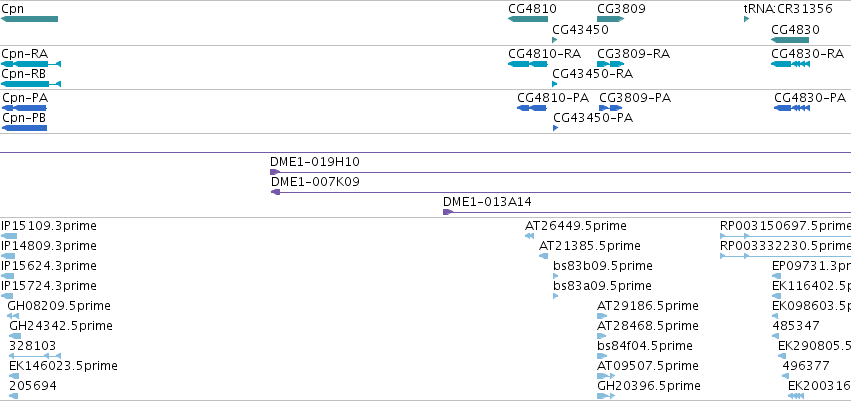Screen dimensions: 851x401
Task: Open the IP15109.3prime EST label
Action: point(49,226)
